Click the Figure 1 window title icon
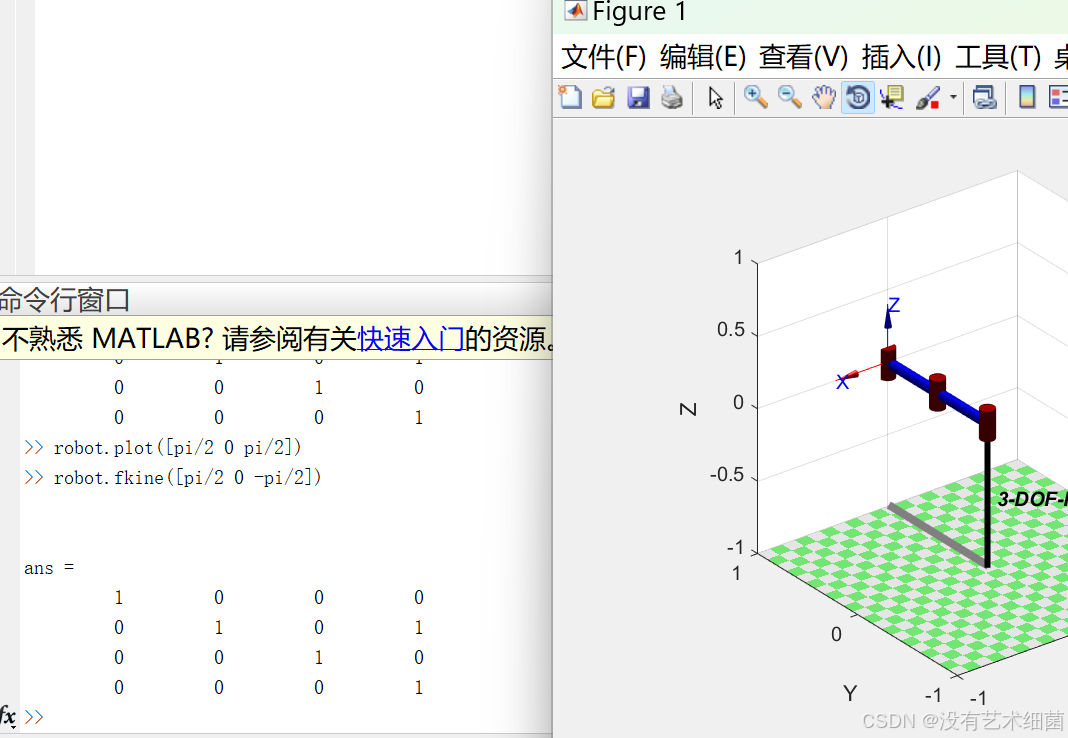The height and width of the screenshot is (738, 1068). point(576,11)
